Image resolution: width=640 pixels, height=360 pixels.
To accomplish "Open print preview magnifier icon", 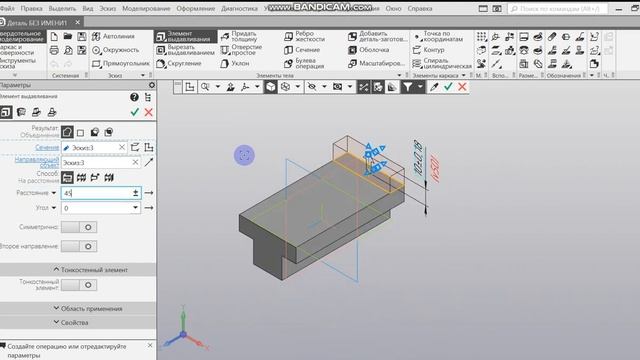I will point(68,50).
